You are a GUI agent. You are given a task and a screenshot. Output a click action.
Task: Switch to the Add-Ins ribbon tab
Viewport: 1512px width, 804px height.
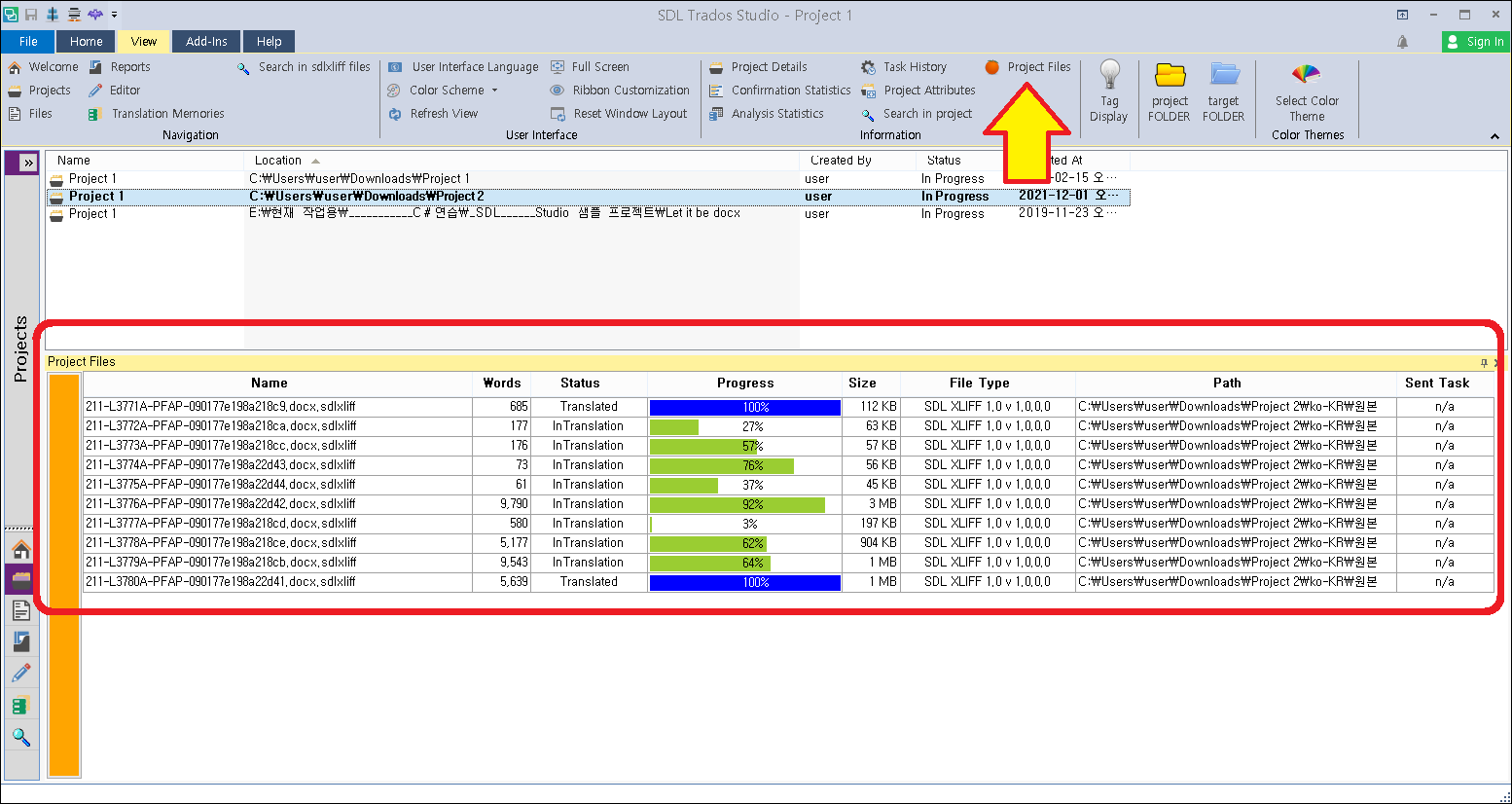[205, 41]
